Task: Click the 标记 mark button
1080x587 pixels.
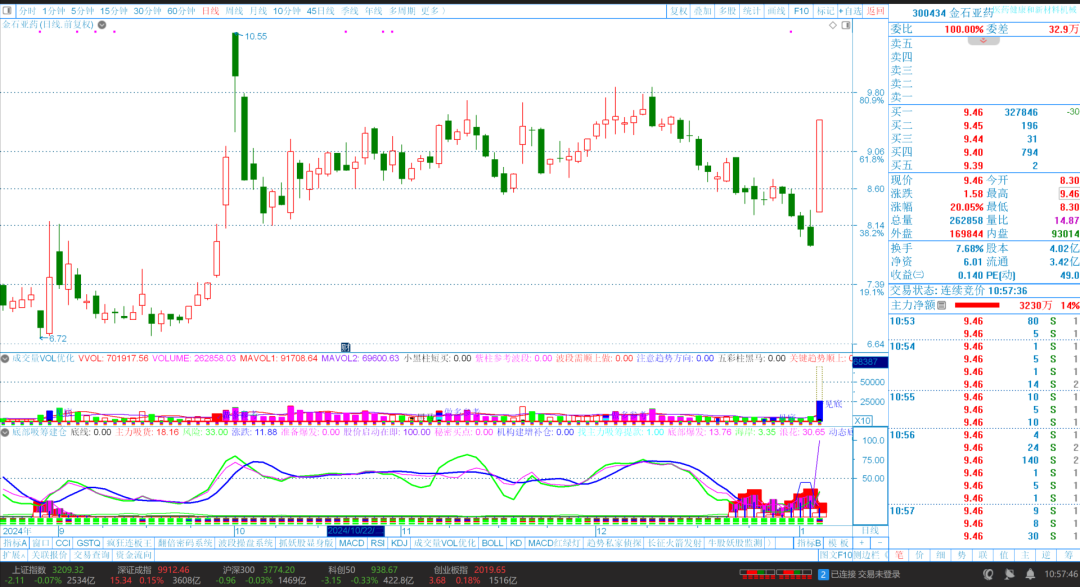Action: coord(824,11)
